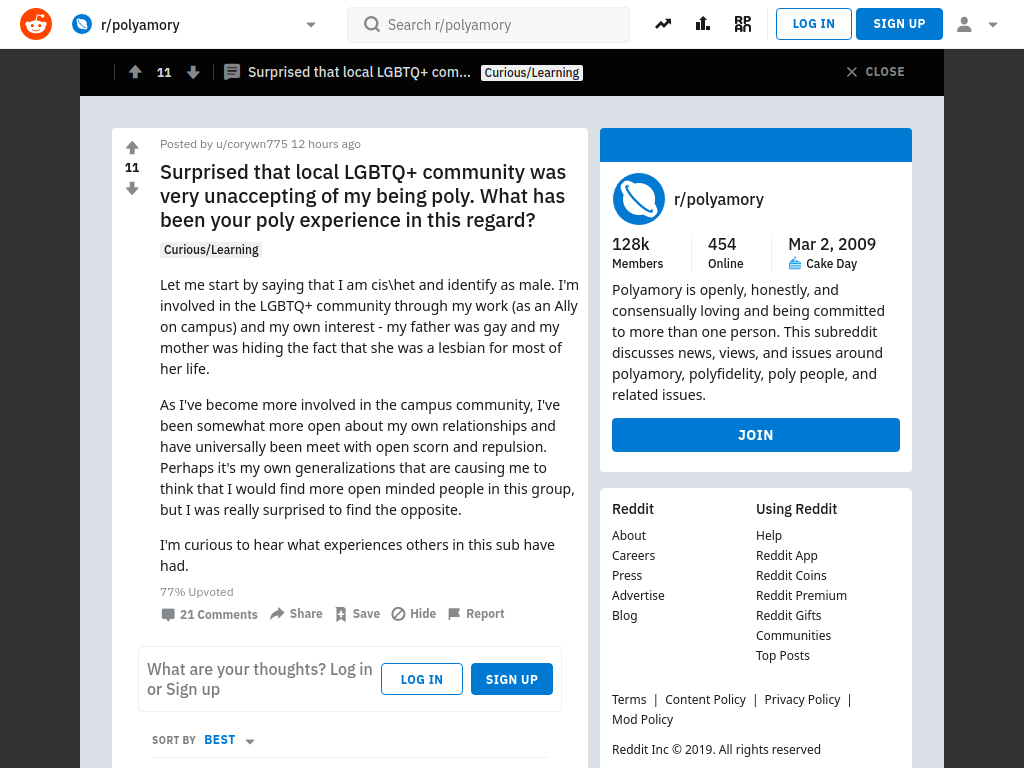Expand the Sort By Best dropdown

[x=229, y=740]
